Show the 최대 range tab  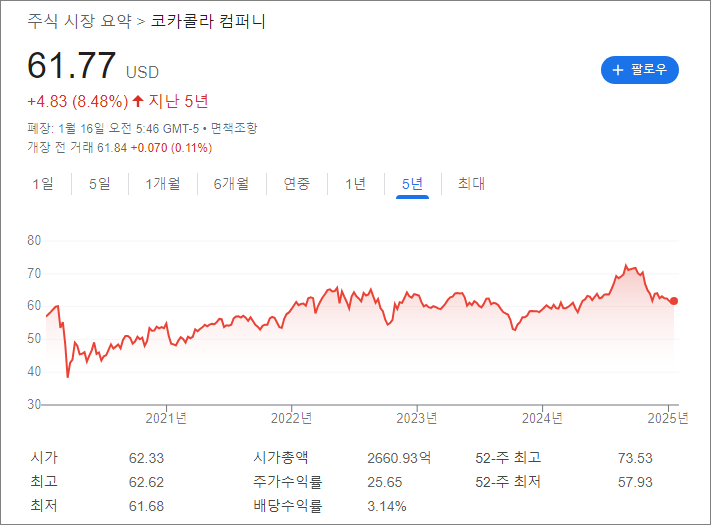pyautogui.click(x=471, y=184)
